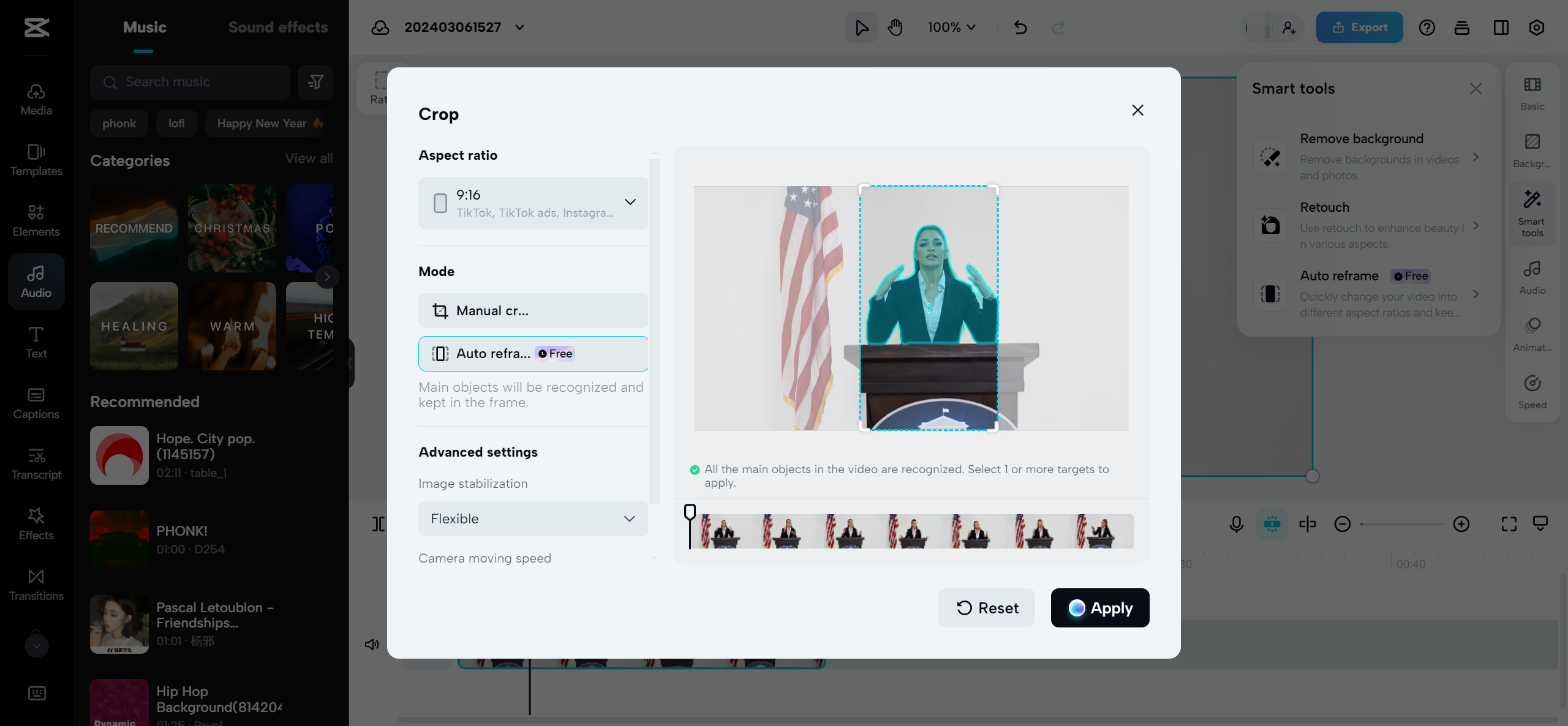
Task: Click the Transcript panel icon
Action: point(35,463)
